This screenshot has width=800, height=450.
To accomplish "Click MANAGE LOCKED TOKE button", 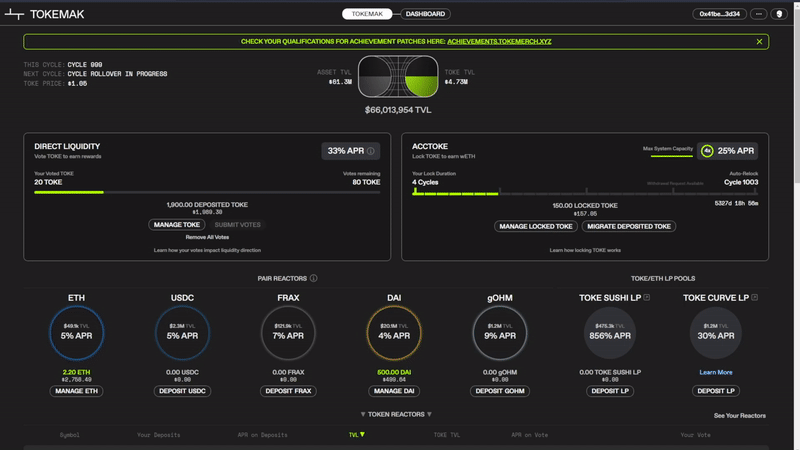I will (x=536, y=227).
